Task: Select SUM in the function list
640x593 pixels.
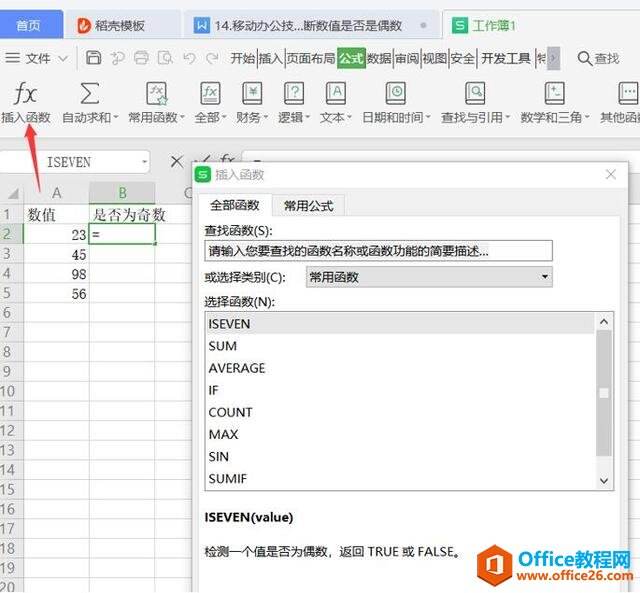Action: tap(400, 346)
